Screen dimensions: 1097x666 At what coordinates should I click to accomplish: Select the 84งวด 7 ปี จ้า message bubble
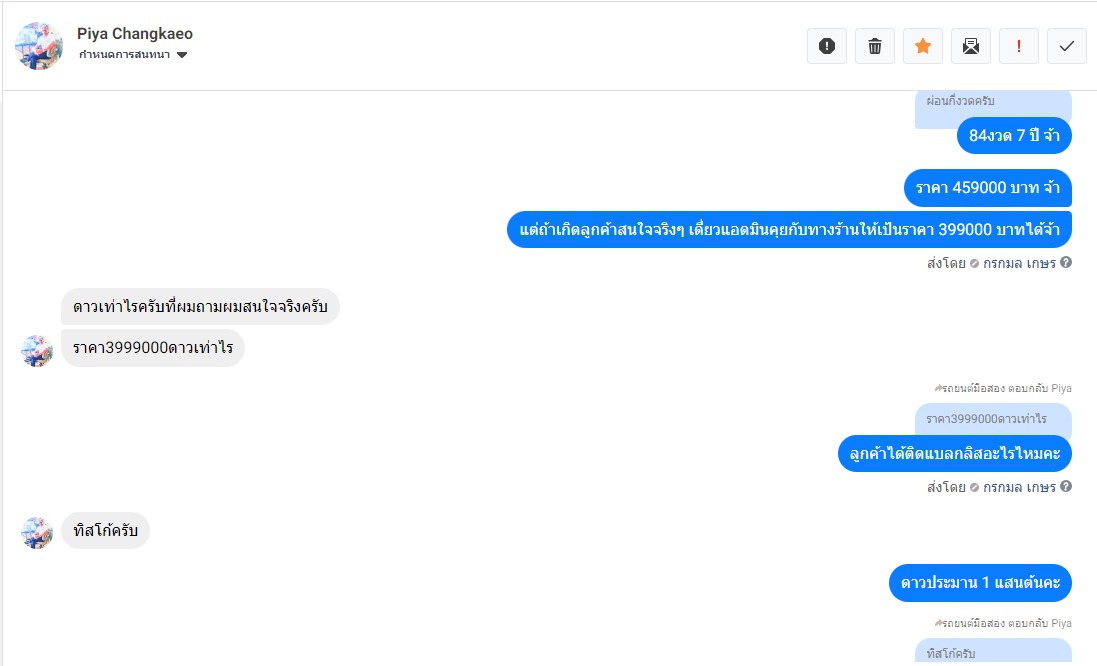click(x=1014, y=136)
